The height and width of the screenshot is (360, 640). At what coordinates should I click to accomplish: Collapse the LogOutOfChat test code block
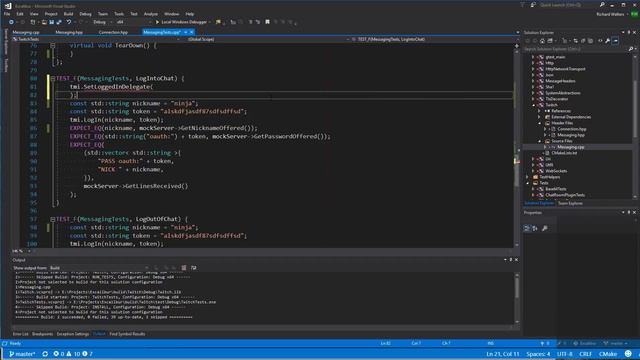[x=53, y=219]
